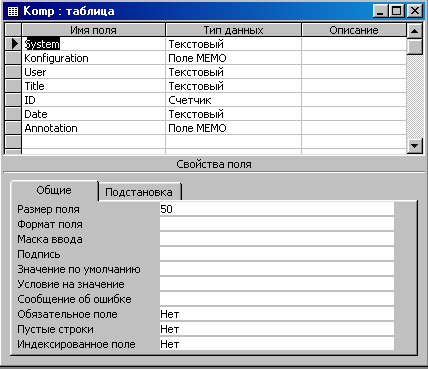Close the Komp table window
Viewport: 428px width, 369px height.
(x=415, y=11)
